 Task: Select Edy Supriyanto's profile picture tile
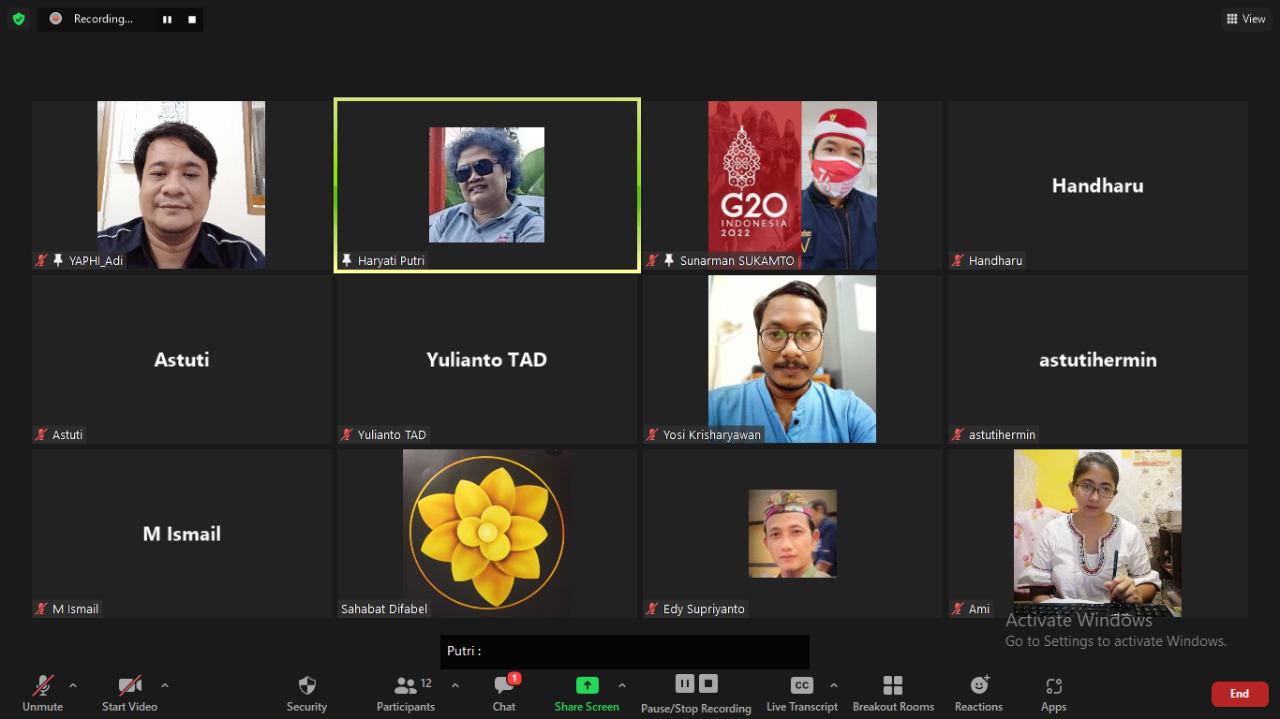click(x=792, y=533)
